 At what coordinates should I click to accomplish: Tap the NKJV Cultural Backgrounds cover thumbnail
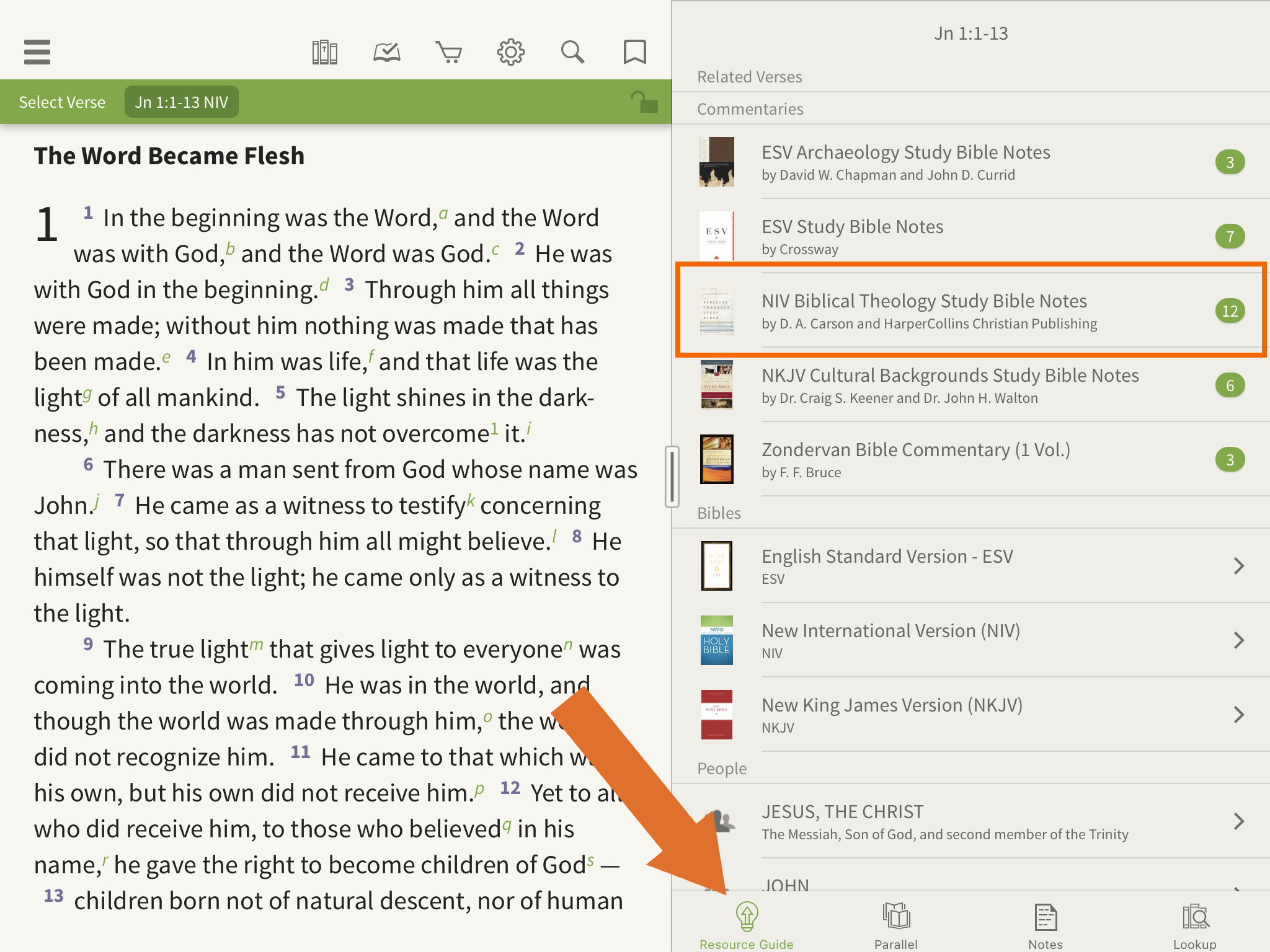(x=716, y=385)
